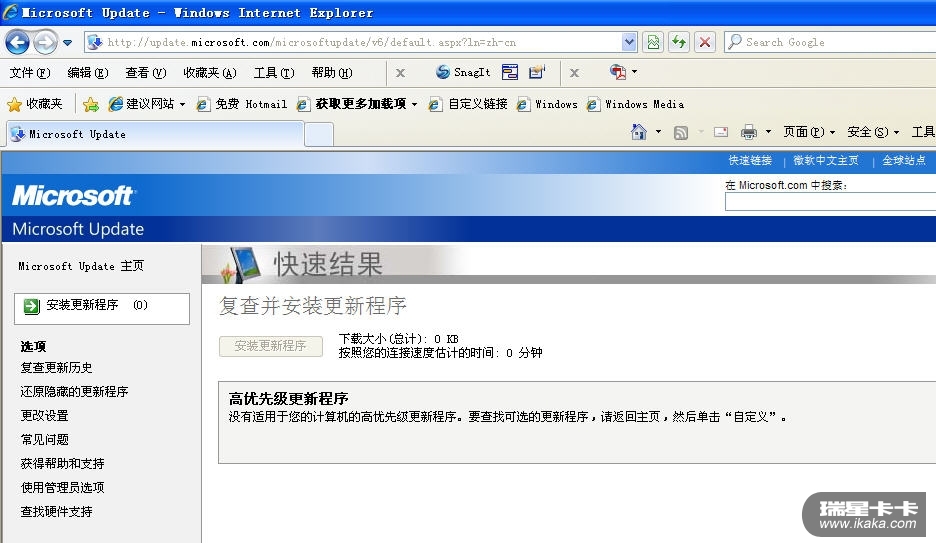
Task: Click the browser Forward arrow button
Action: coord(45,42)
